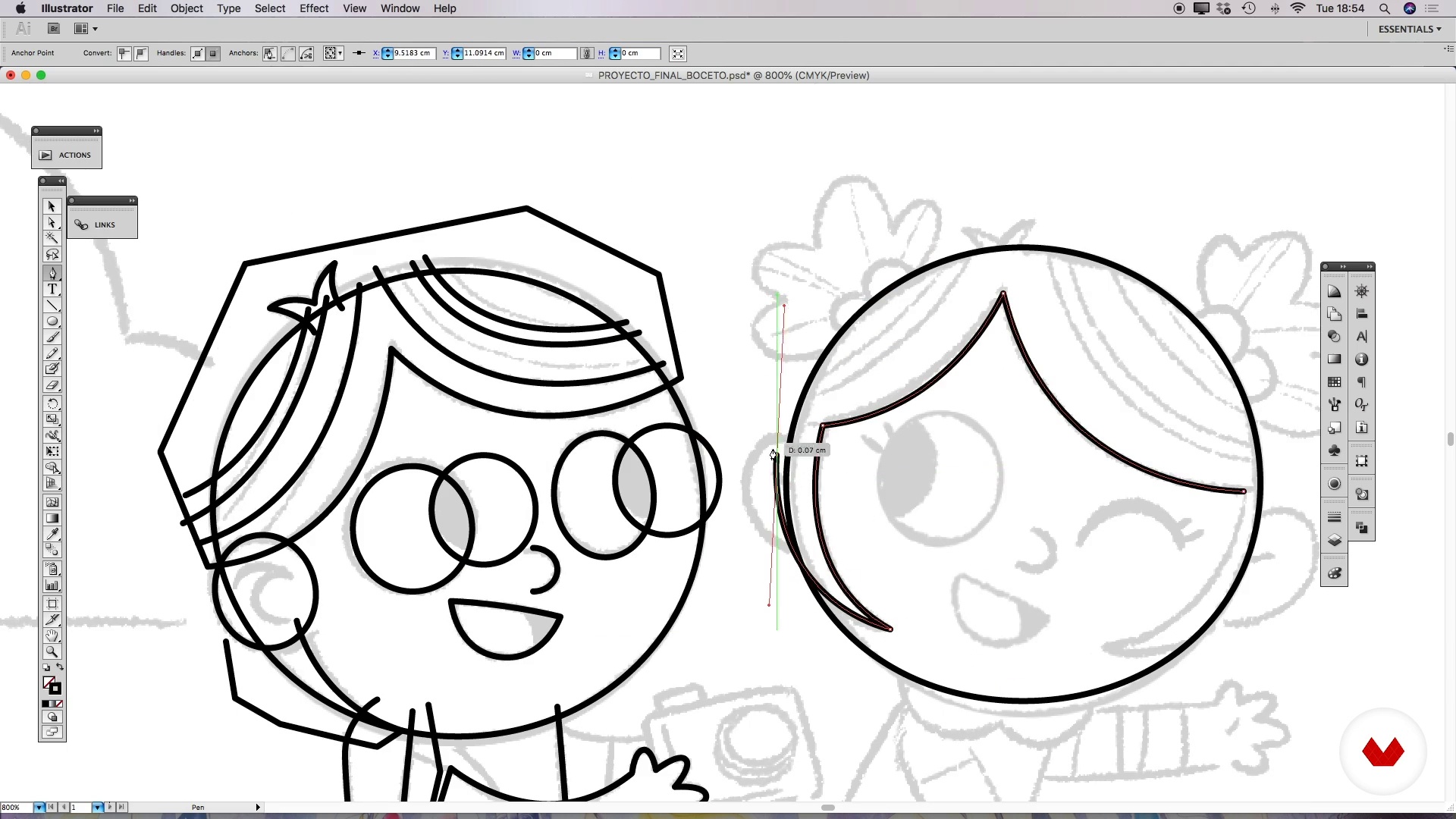Select the Pencil tool
The height and width of the screenshot is (819, 1456).
[x=52, y=353]
